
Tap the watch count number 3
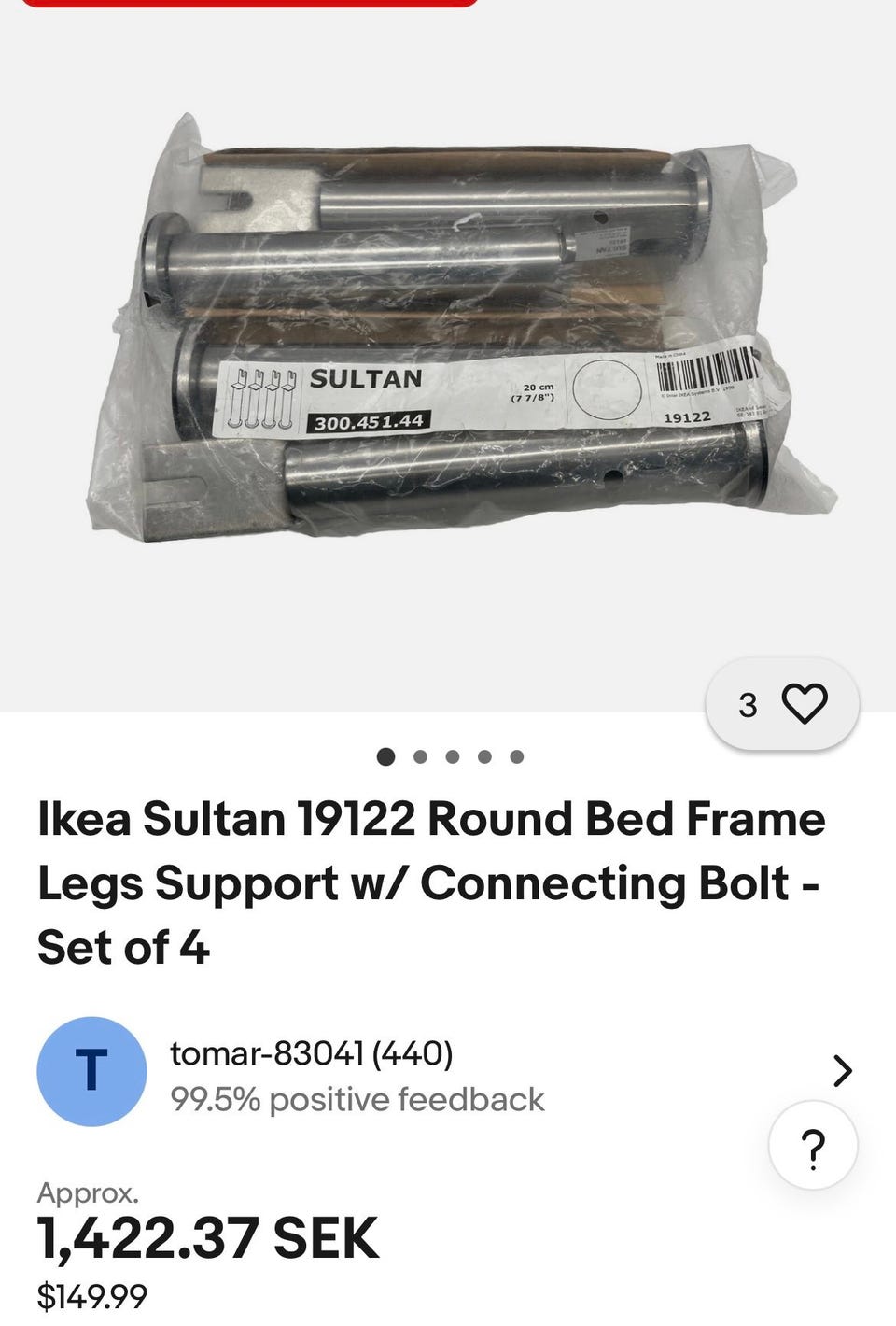748,705
